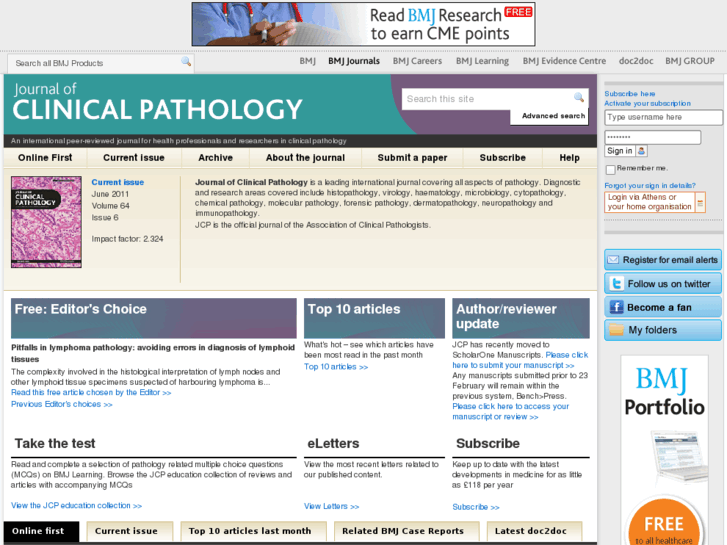Click the email envelope icon for alerts
Image resolution: width=727 pixels, height=545 pixels.
613,260
